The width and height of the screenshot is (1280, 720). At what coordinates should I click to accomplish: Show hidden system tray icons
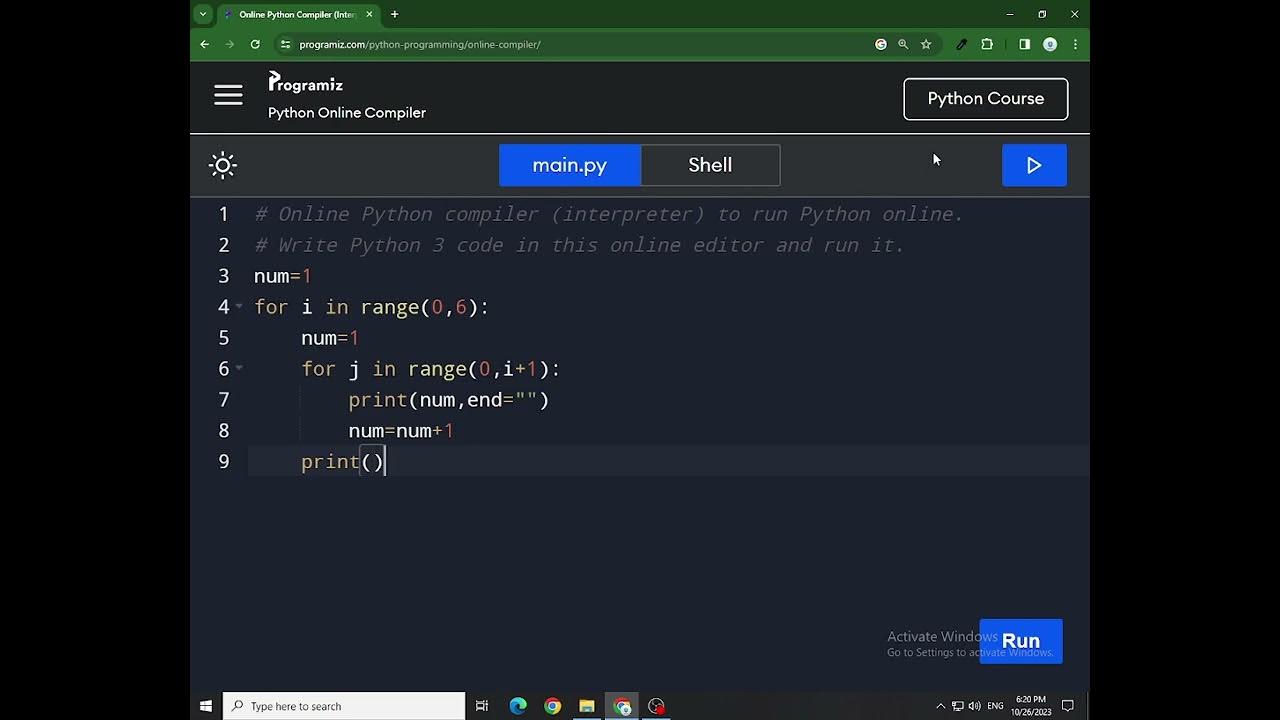click(x=940, y=706)
